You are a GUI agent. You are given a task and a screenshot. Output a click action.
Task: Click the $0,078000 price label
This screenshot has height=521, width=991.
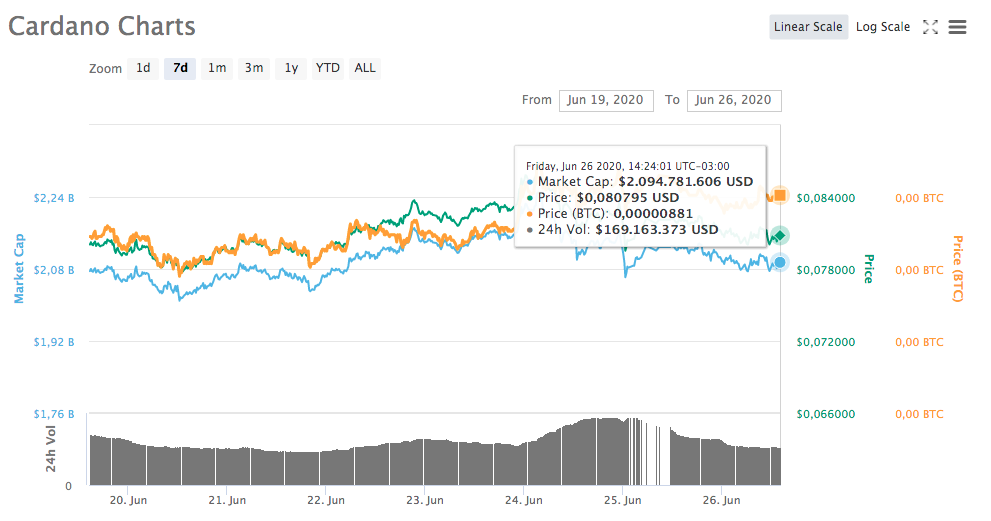pos(825,271)
